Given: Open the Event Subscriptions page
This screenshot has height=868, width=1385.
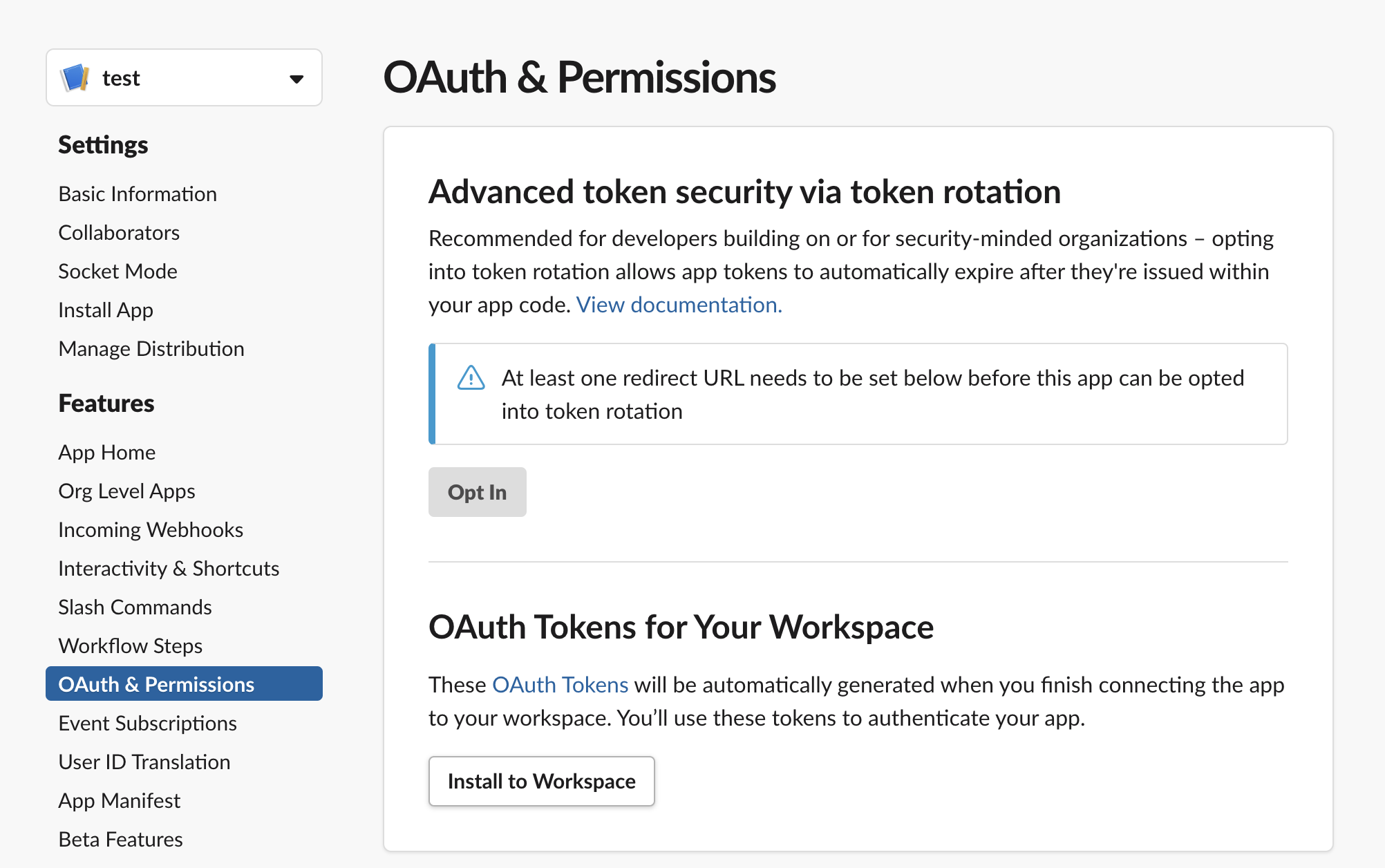Looking at the screenshot, I should pyautogui.click(x=147, y=723).
